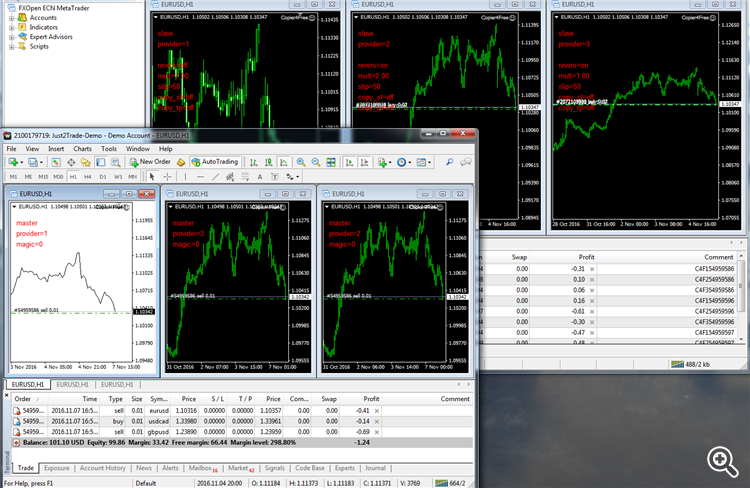This screenshot has width=750, height=488.
Task: Open the Navigator panel star-folder icon
Action: pos(86,162)
